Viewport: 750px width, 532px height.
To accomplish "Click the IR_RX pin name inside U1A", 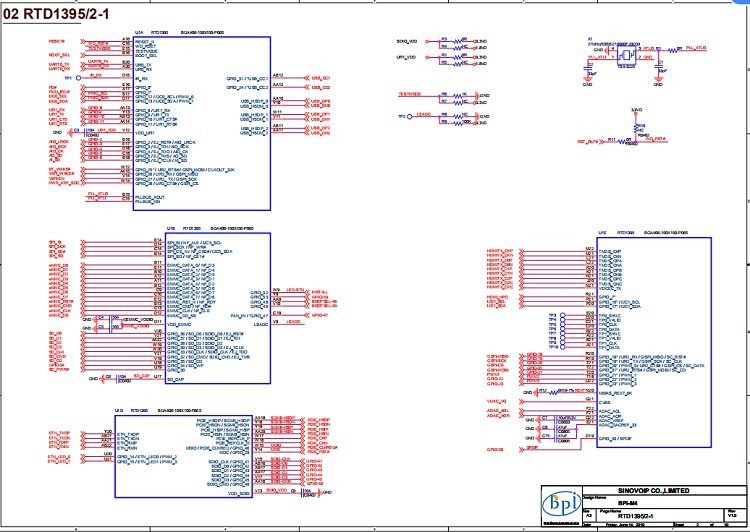I will coord(141,78).
